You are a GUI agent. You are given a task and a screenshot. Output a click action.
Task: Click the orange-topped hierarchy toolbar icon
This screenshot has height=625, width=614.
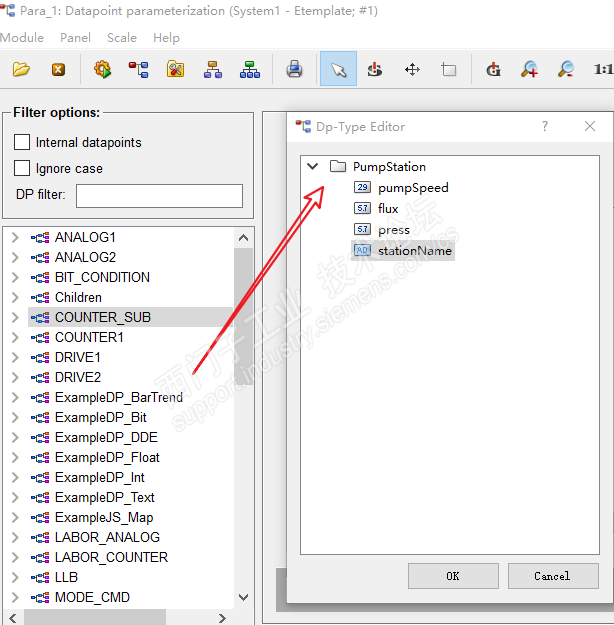213,69
